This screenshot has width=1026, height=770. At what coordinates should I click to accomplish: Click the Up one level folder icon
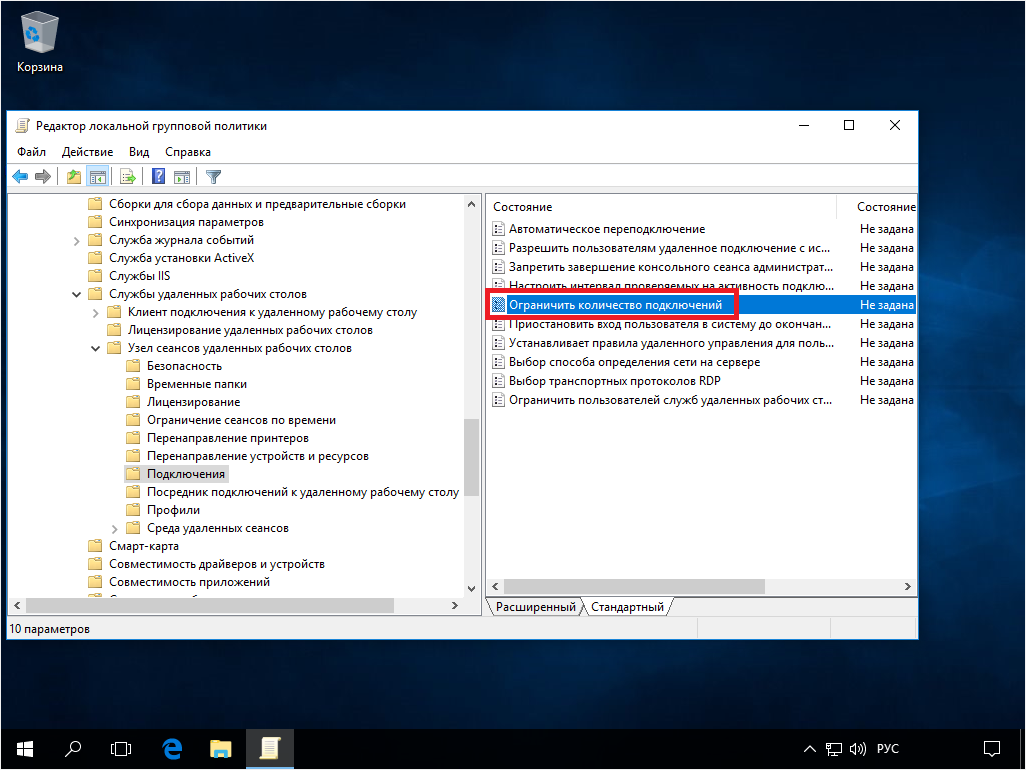click(73, 177)
